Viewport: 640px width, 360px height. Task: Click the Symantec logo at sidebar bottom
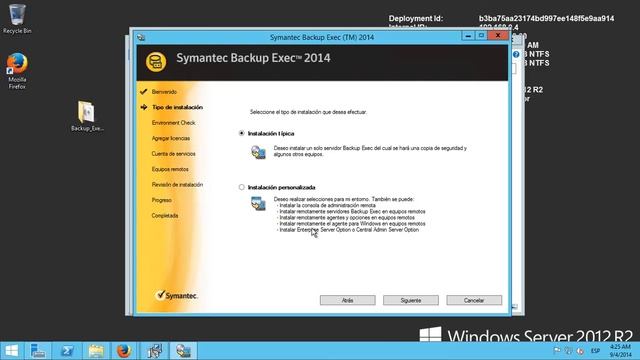click(177, 295)
